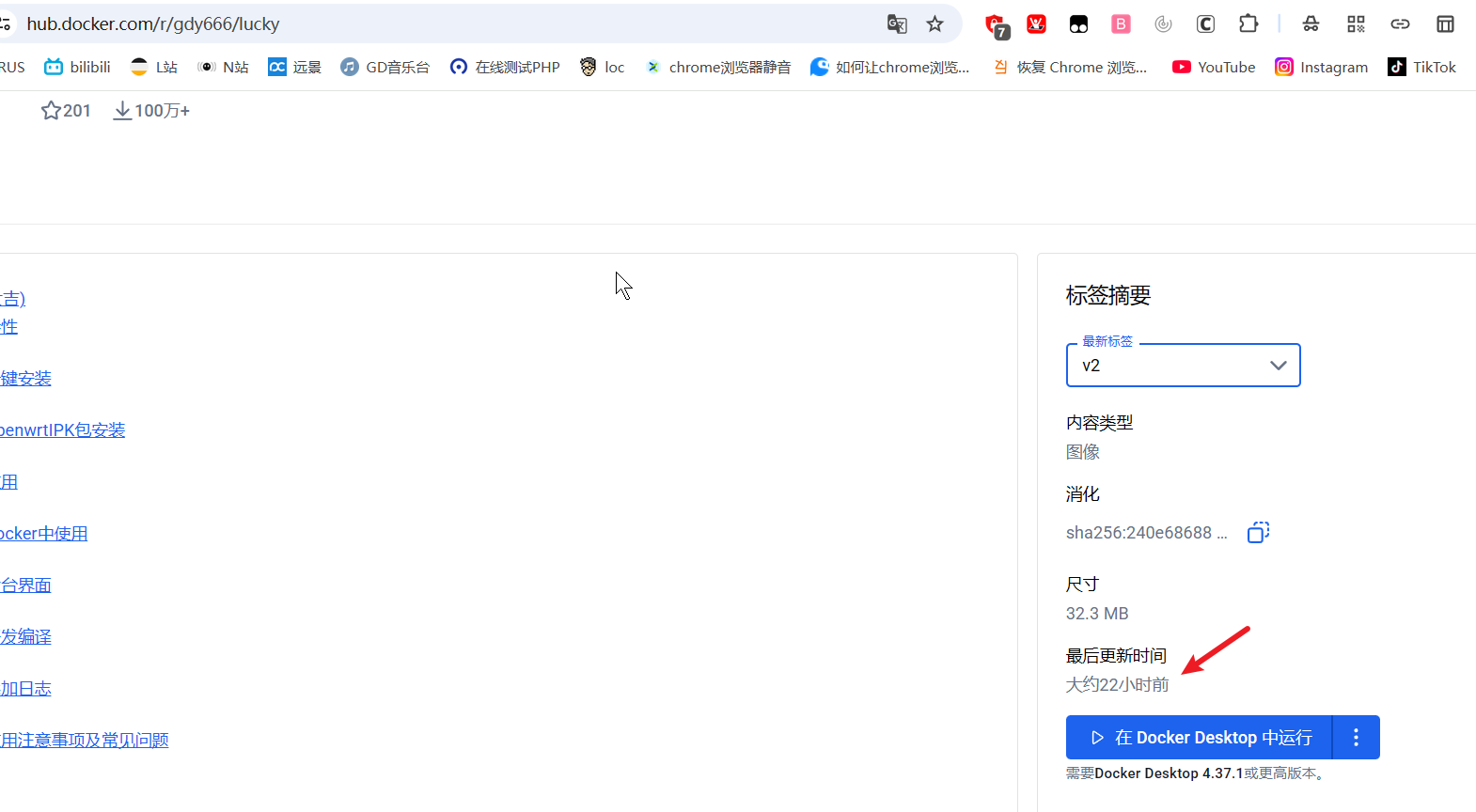Screen dimensions: 1476x812
Task: Open the 恢复 Chrome 浏览 bookmark
Action: (x=1070, y=67)
